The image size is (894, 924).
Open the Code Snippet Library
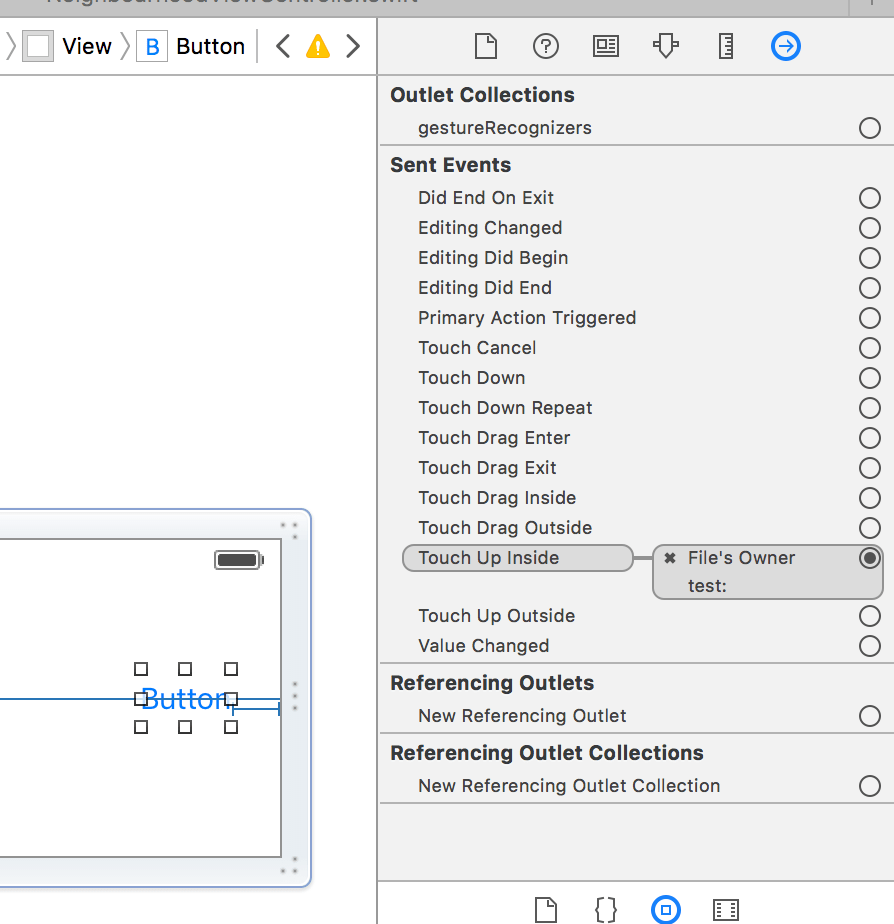coord(606,909)
